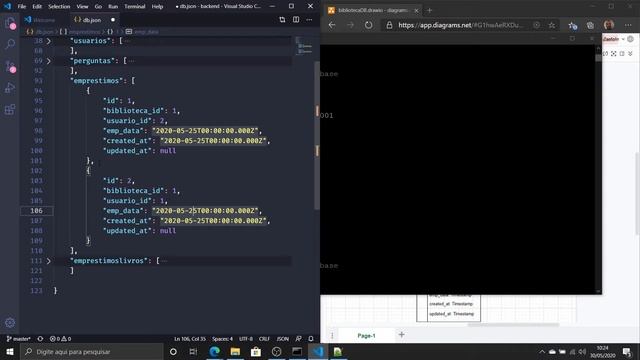The width and height of the screenshot is (640, 360).
Task: Add a new page in diagram
Action: point(402,335)
